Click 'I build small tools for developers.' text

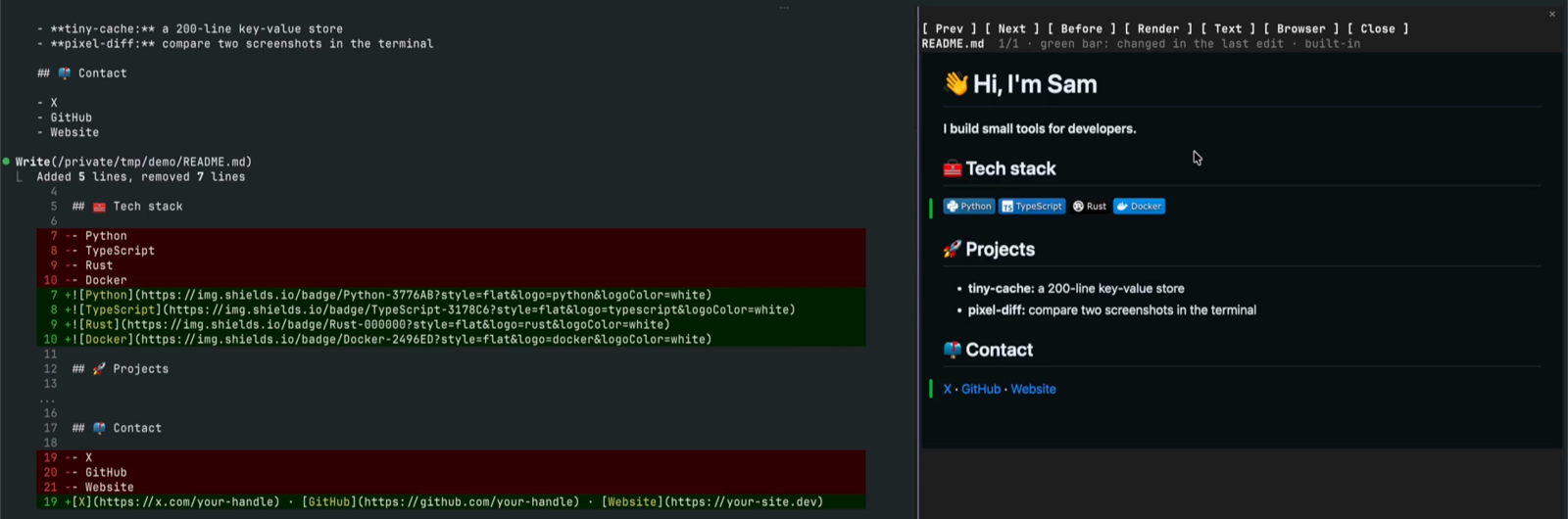point(1040,128)
